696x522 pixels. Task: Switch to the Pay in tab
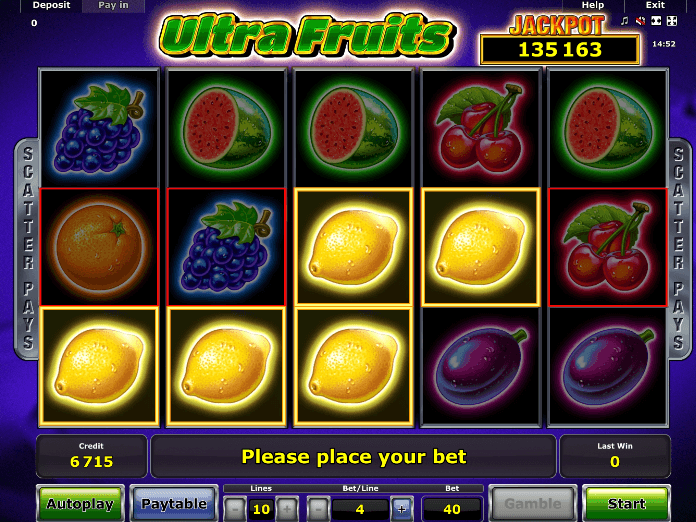tap(113, 5)
